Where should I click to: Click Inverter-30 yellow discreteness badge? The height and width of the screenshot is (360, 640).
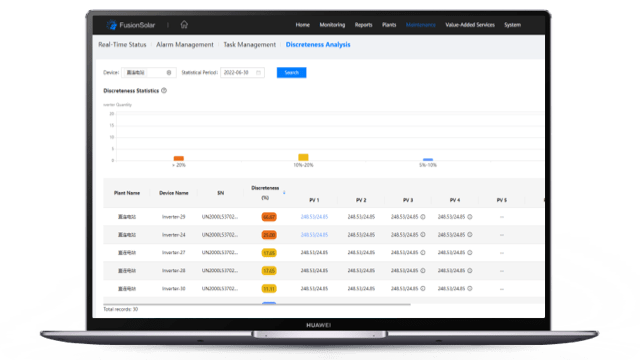(269, 289)
